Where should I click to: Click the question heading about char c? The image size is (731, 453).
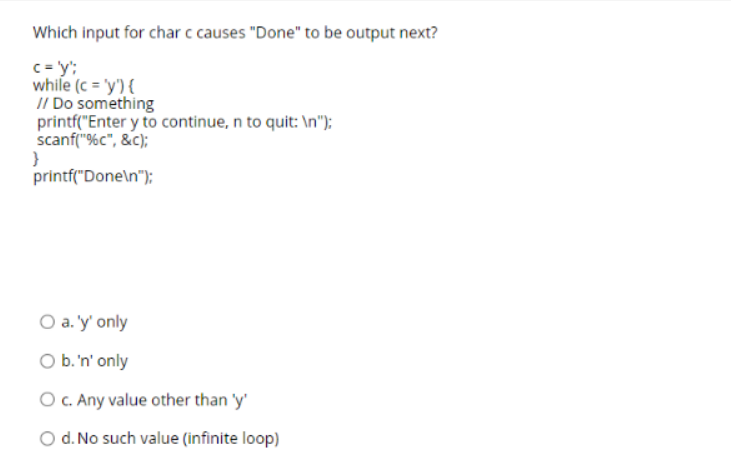tap(235, 33)
